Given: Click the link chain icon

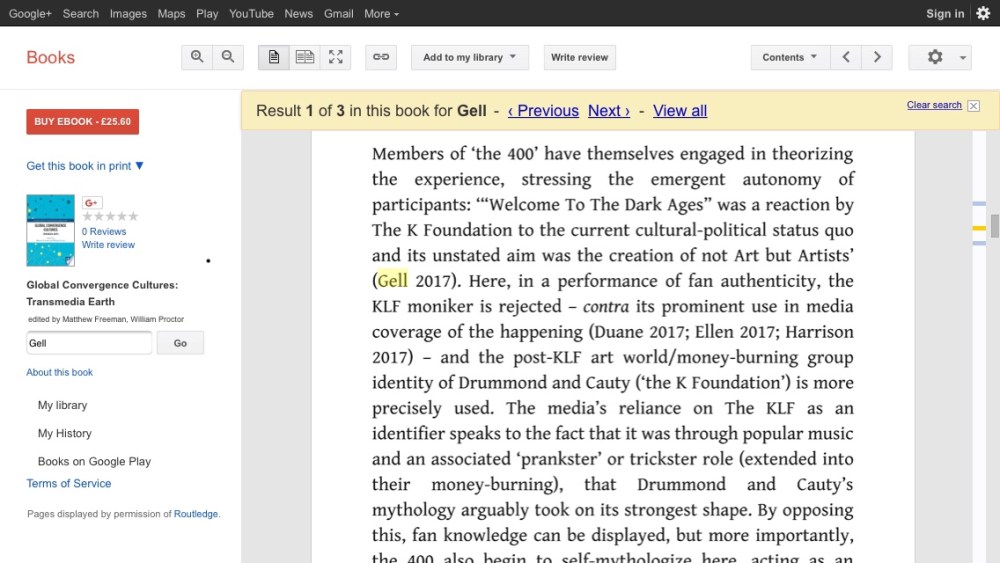Looking at the screenshot, I should point(381,57).
